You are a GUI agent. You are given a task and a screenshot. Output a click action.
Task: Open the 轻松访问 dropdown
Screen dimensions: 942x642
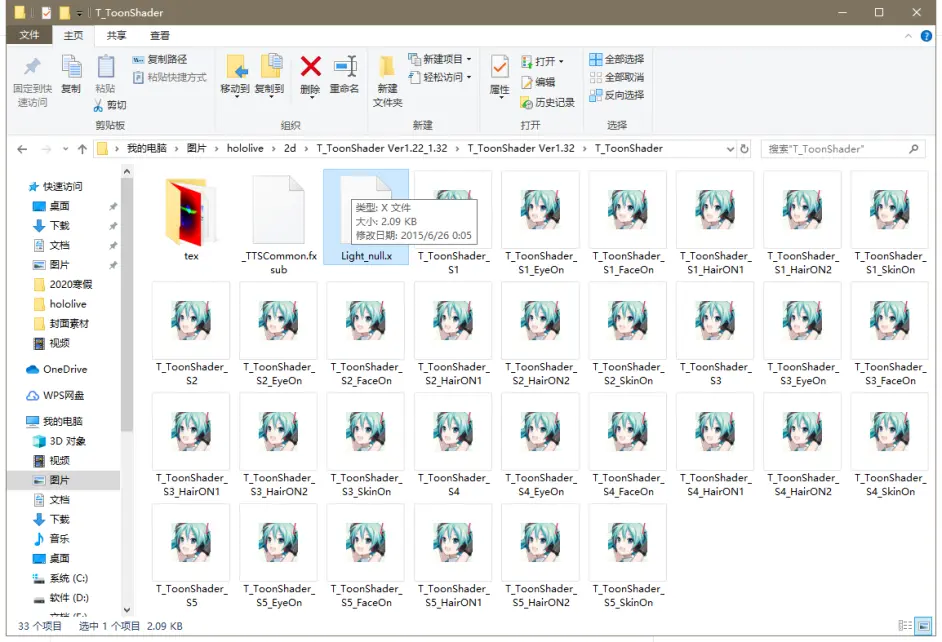point(440,77)
